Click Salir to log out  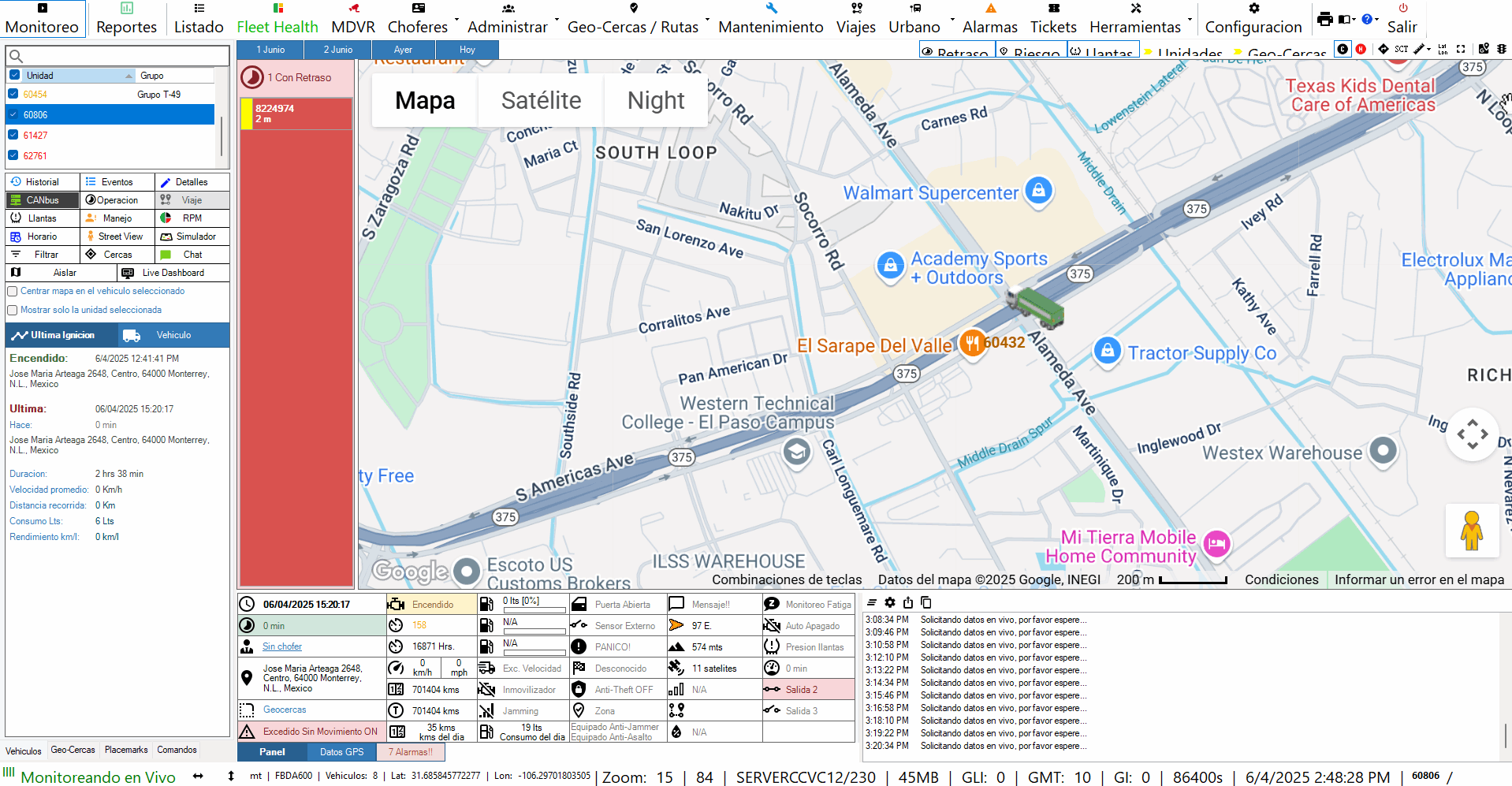tap(1402, 19)
